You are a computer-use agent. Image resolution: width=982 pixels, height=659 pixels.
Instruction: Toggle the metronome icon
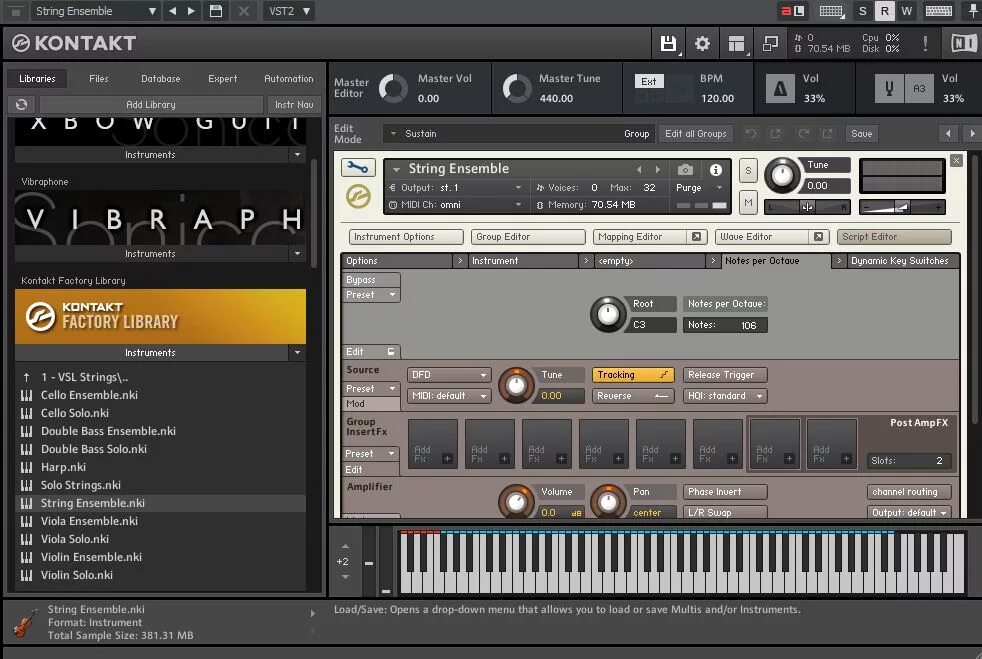coord(780,88)
